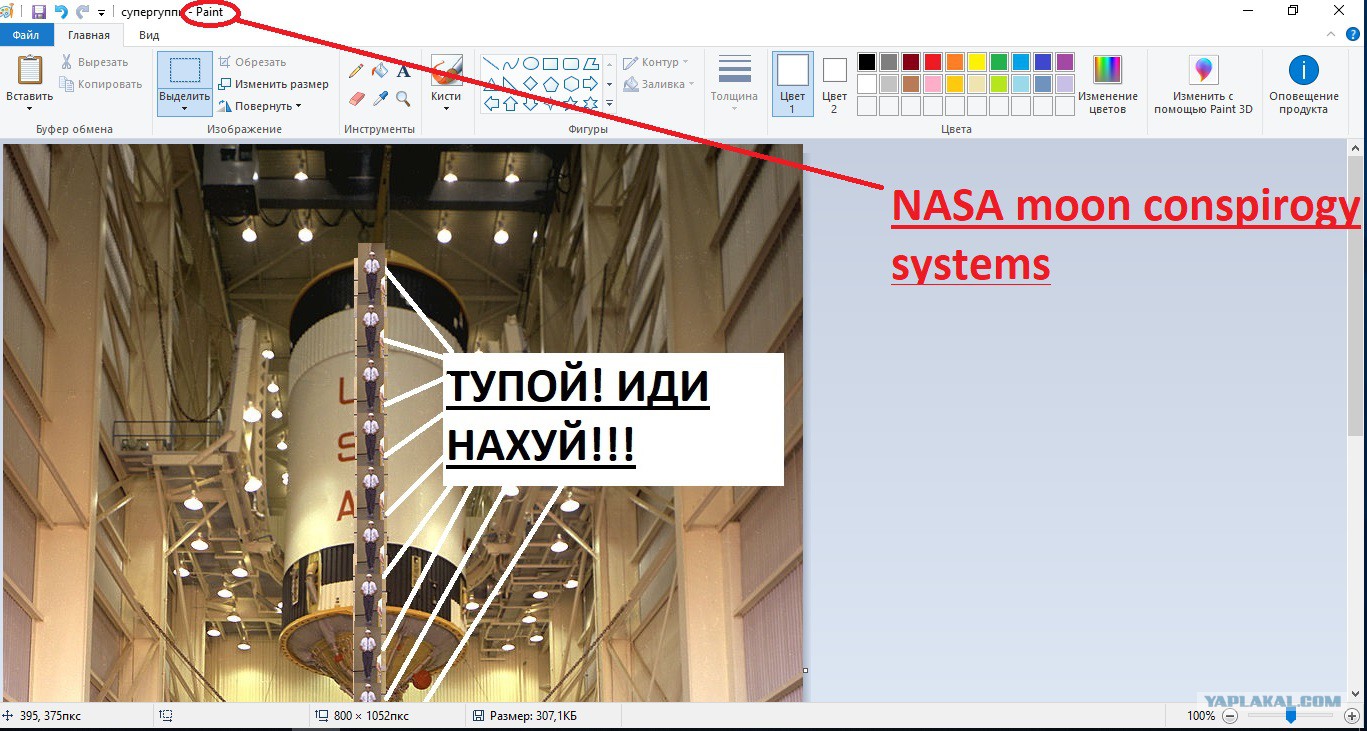The height and width of the screenshot is (731, 1367).
Task: Open Изменить с помощью Paint 3D
Action: [1203, 84]
